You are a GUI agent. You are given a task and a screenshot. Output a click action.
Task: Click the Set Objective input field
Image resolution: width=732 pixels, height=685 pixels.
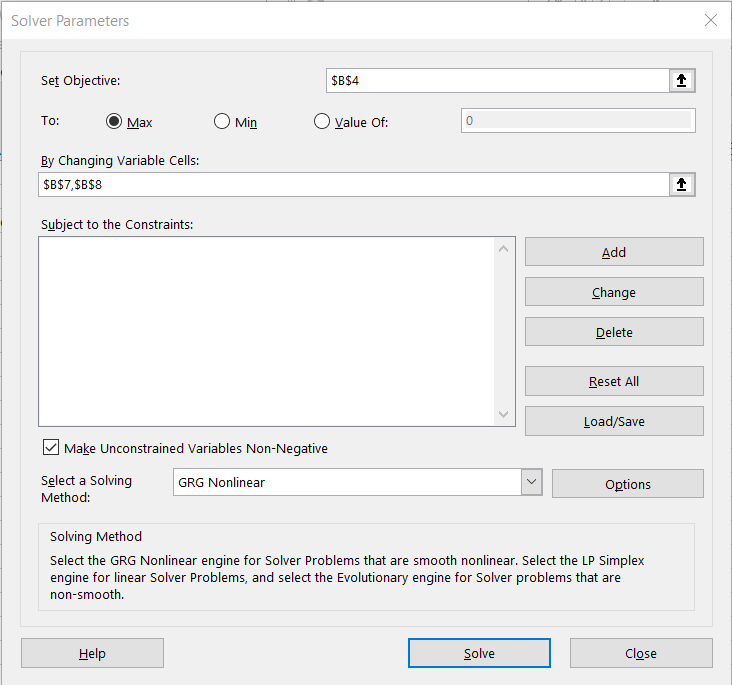pyautogui.click(x=495, y=81)
